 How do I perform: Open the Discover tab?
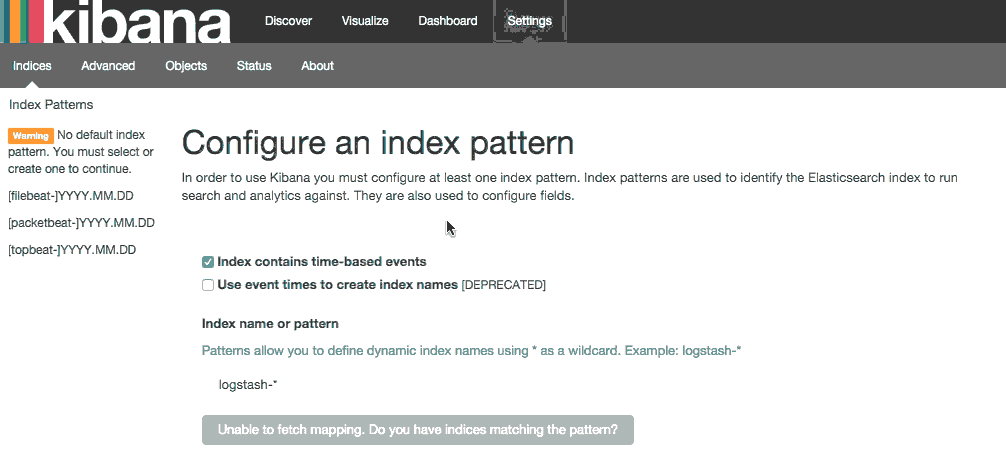pos(288,21)
